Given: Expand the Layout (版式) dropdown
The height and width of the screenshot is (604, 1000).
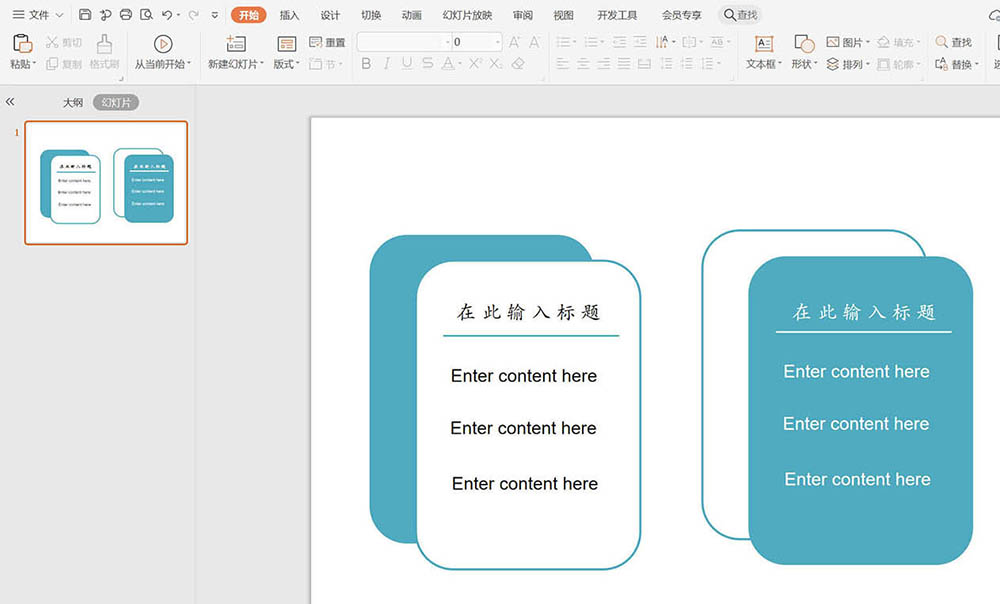Looking at the screenshot, I should click(x=287, y=64).
